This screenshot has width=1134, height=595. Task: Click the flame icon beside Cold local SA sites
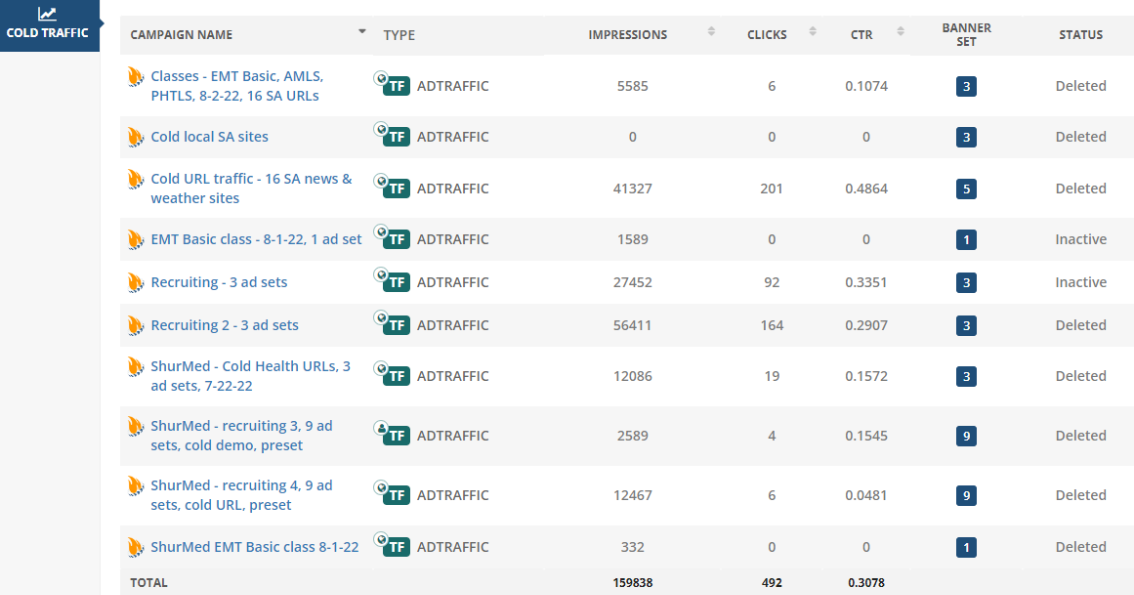[136, 137]
